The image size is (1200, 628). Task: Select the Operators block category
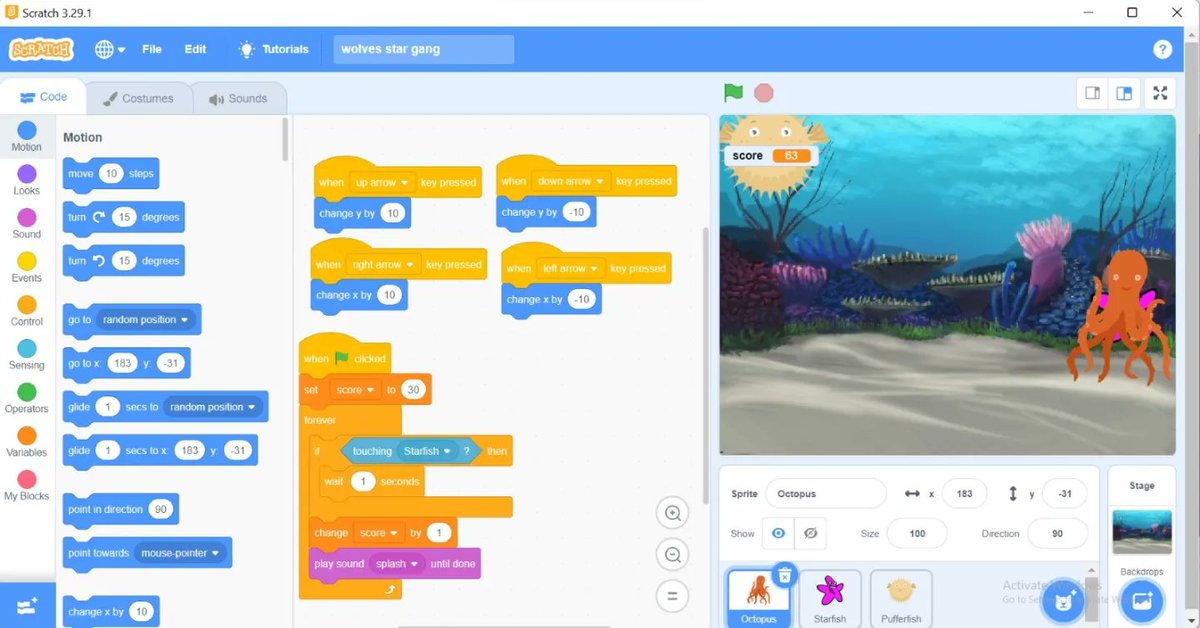coord(27,399)
